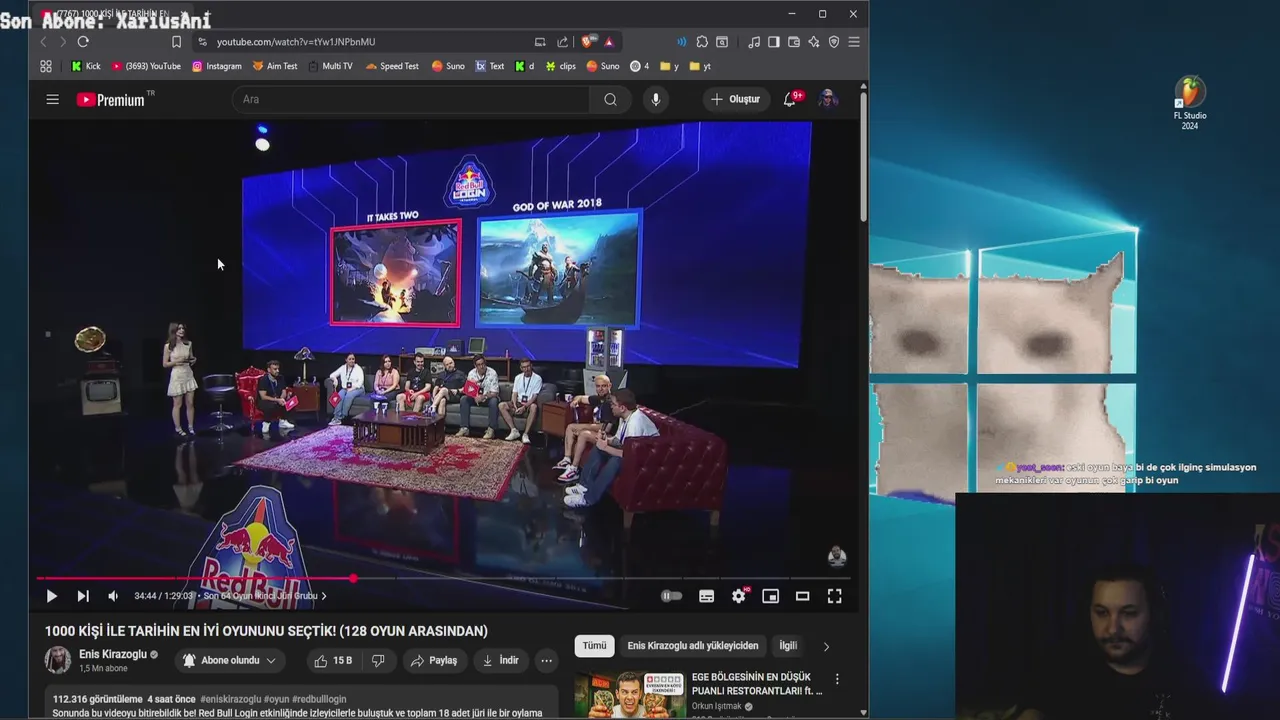Image resolution: width=1280 pixels, height=720 pixels.
Task: Play the video
Action: click(51, 596)
